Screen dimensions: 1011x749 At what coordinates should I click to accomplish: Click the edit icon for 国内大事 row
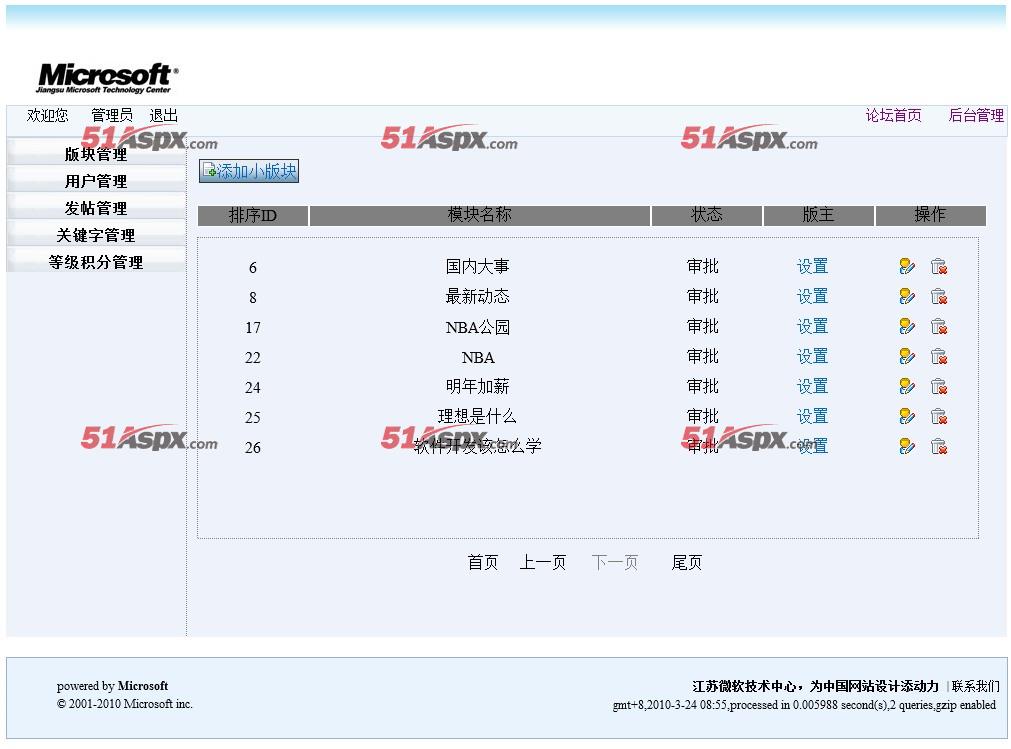tap(907, 266)
